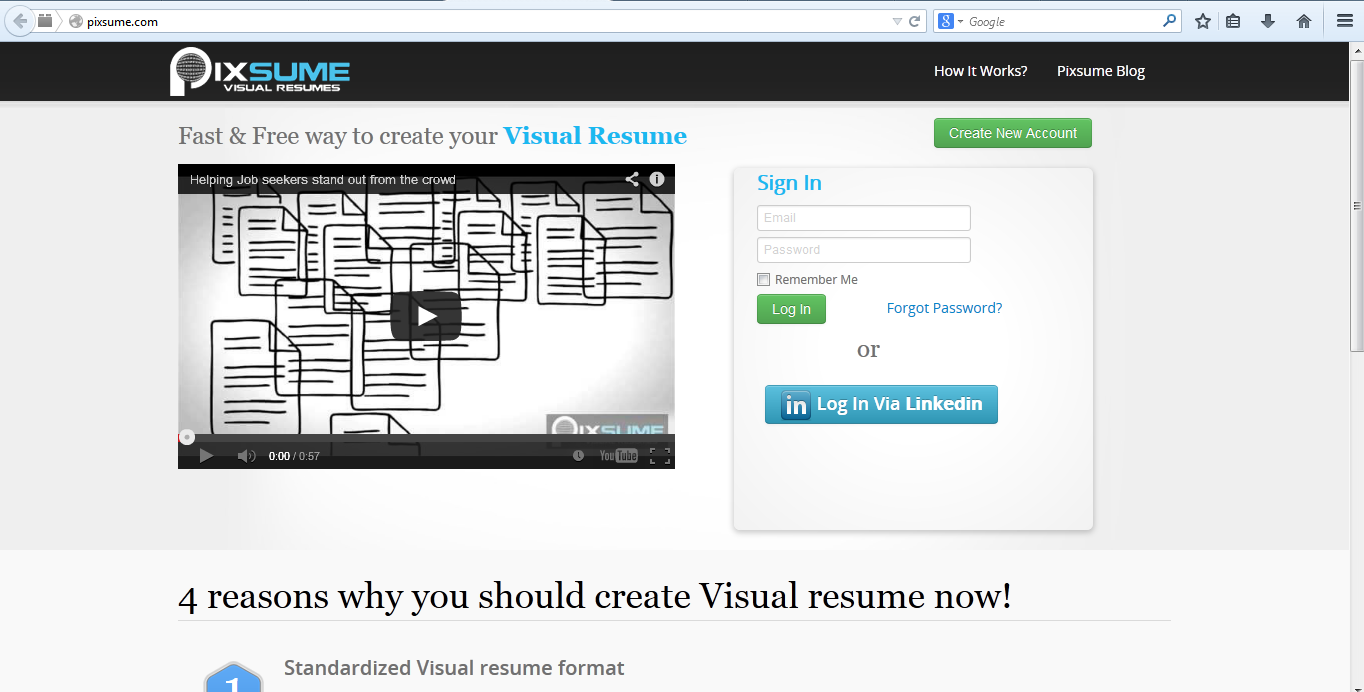Open the Forgot Password? link
Screen dimensions: 1364x692
click(944, 308)
